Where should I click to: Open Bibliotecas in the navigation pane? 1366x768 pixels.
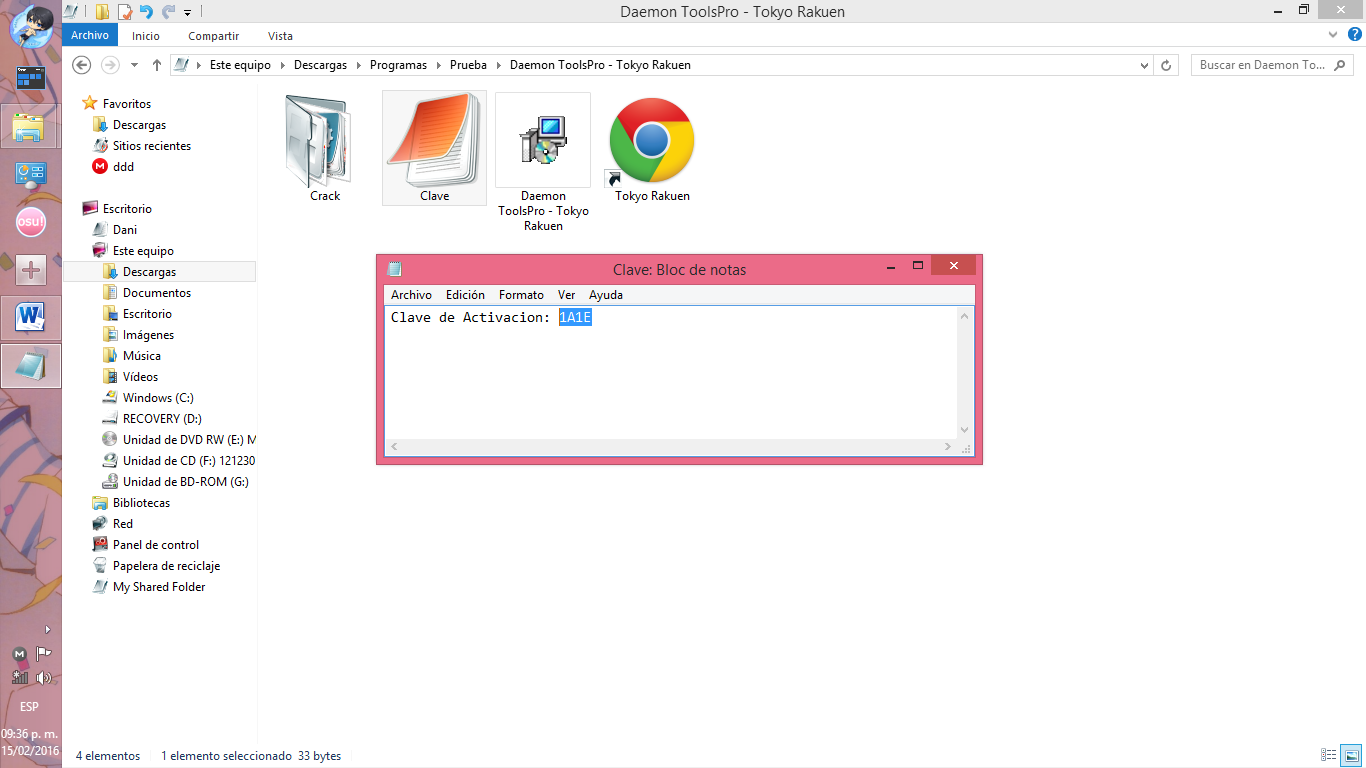click(141, 503)
